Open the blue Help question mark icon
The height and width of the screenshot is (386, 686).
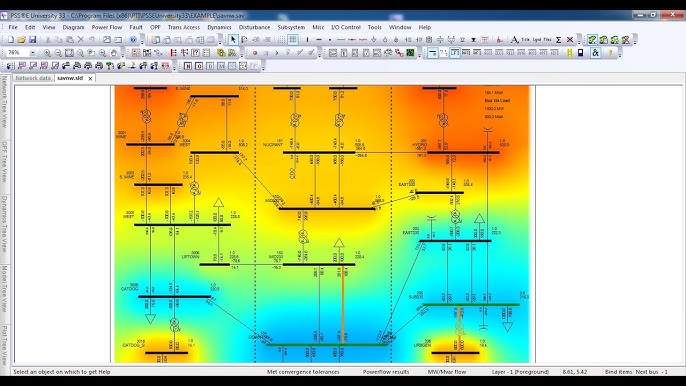[133, 40]
